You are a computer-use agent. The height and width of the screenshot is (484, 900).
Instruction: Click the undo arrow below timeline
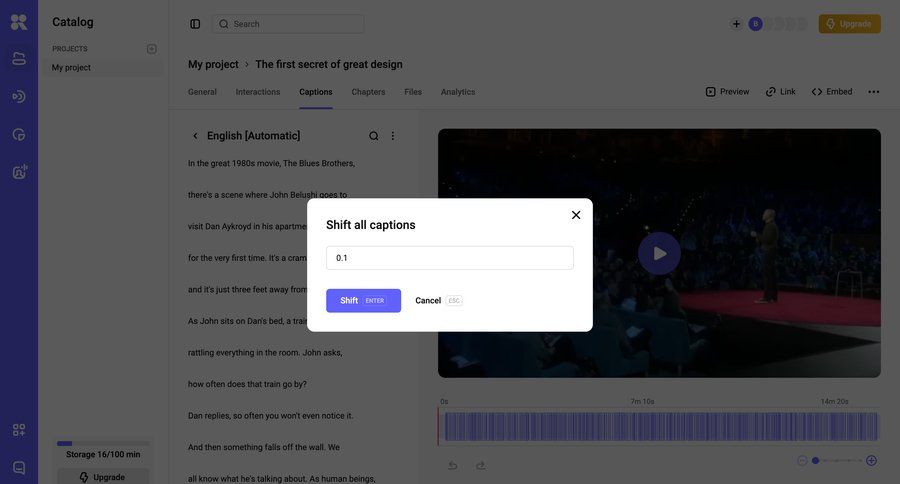point(452,465)
